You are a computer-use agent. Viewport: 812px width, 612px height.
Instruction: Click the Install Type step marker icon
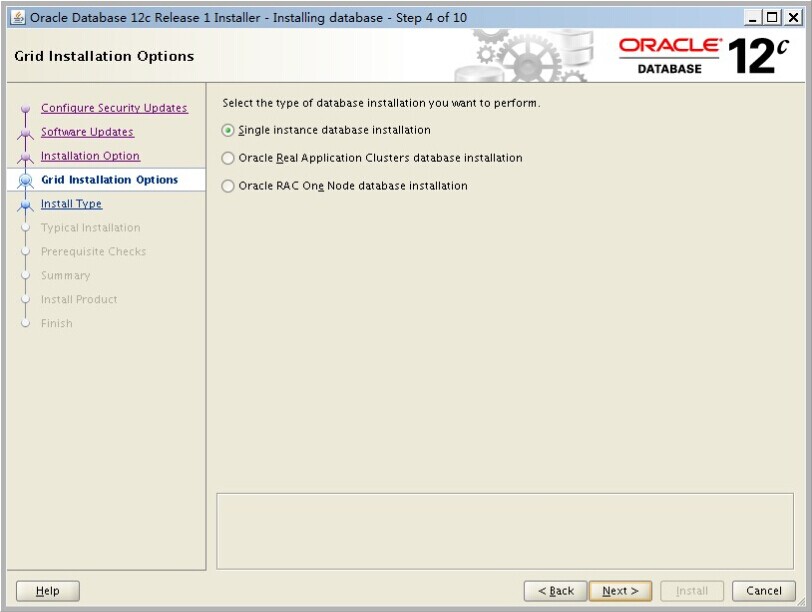[26, 205]
